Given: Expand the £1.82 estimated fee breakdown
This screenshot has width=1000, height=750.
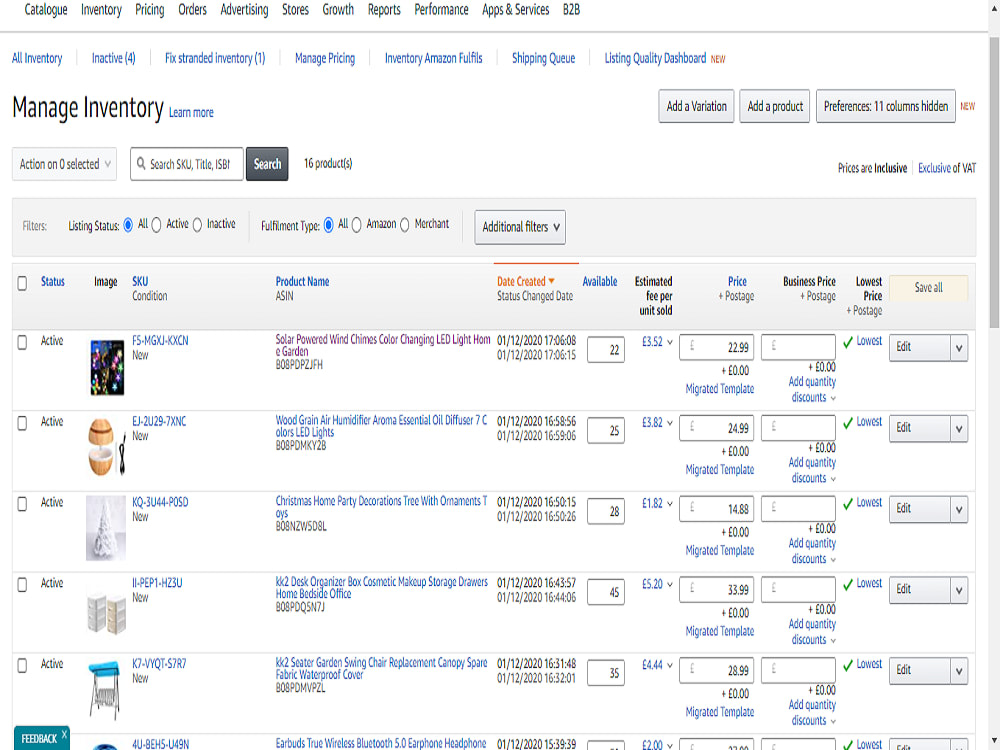Looking at the screenshot, I should coord(670,504).
